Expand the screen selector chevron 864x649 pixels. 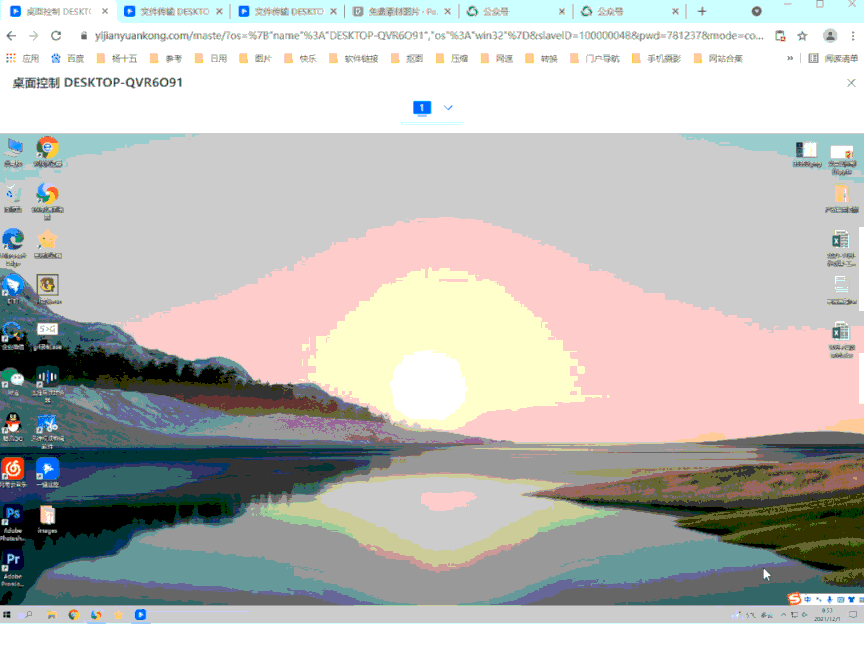point(448,108)
